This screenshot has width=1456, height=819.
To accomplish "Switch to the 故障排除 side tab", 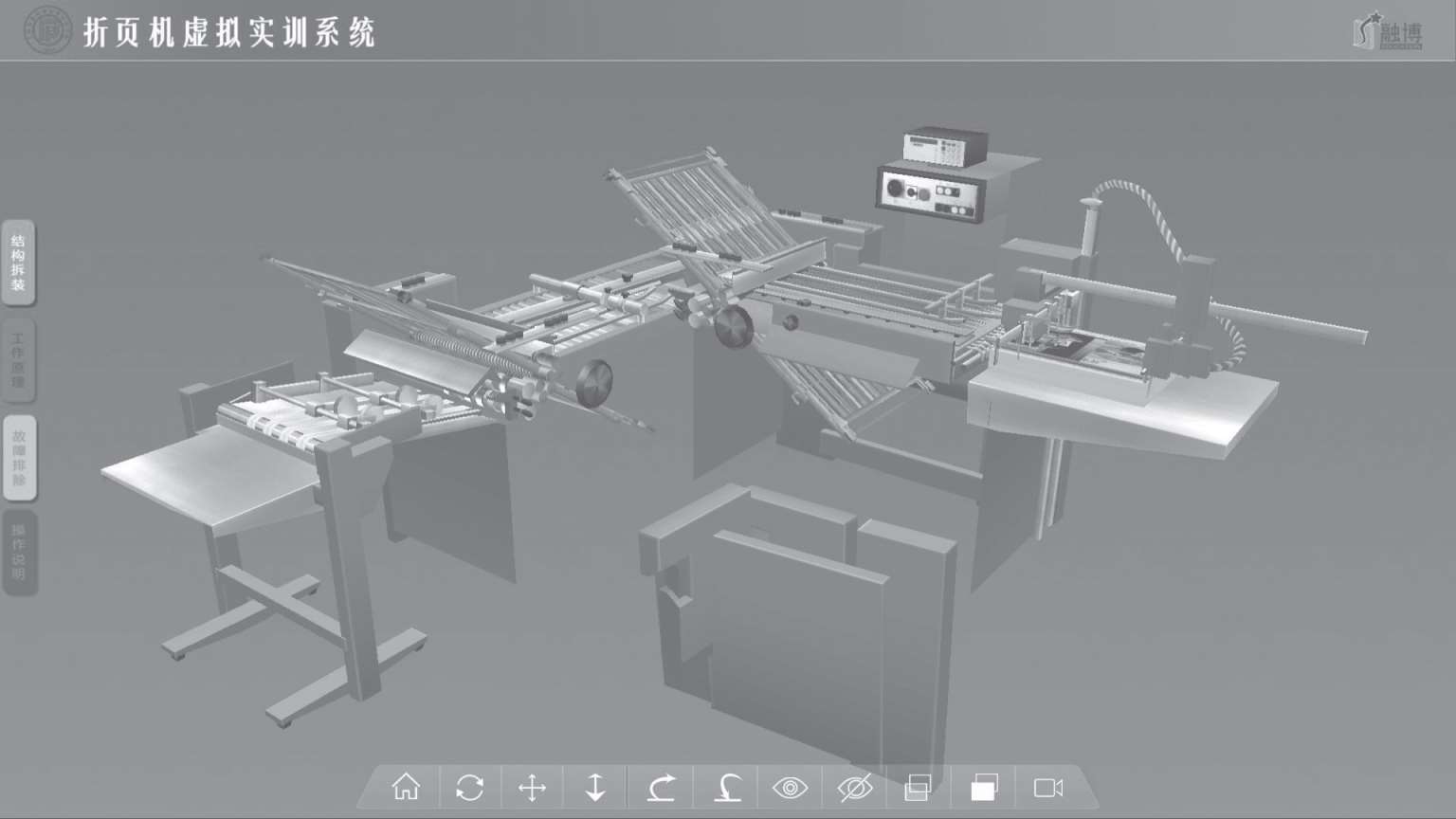I will click(x=18, y=458).
